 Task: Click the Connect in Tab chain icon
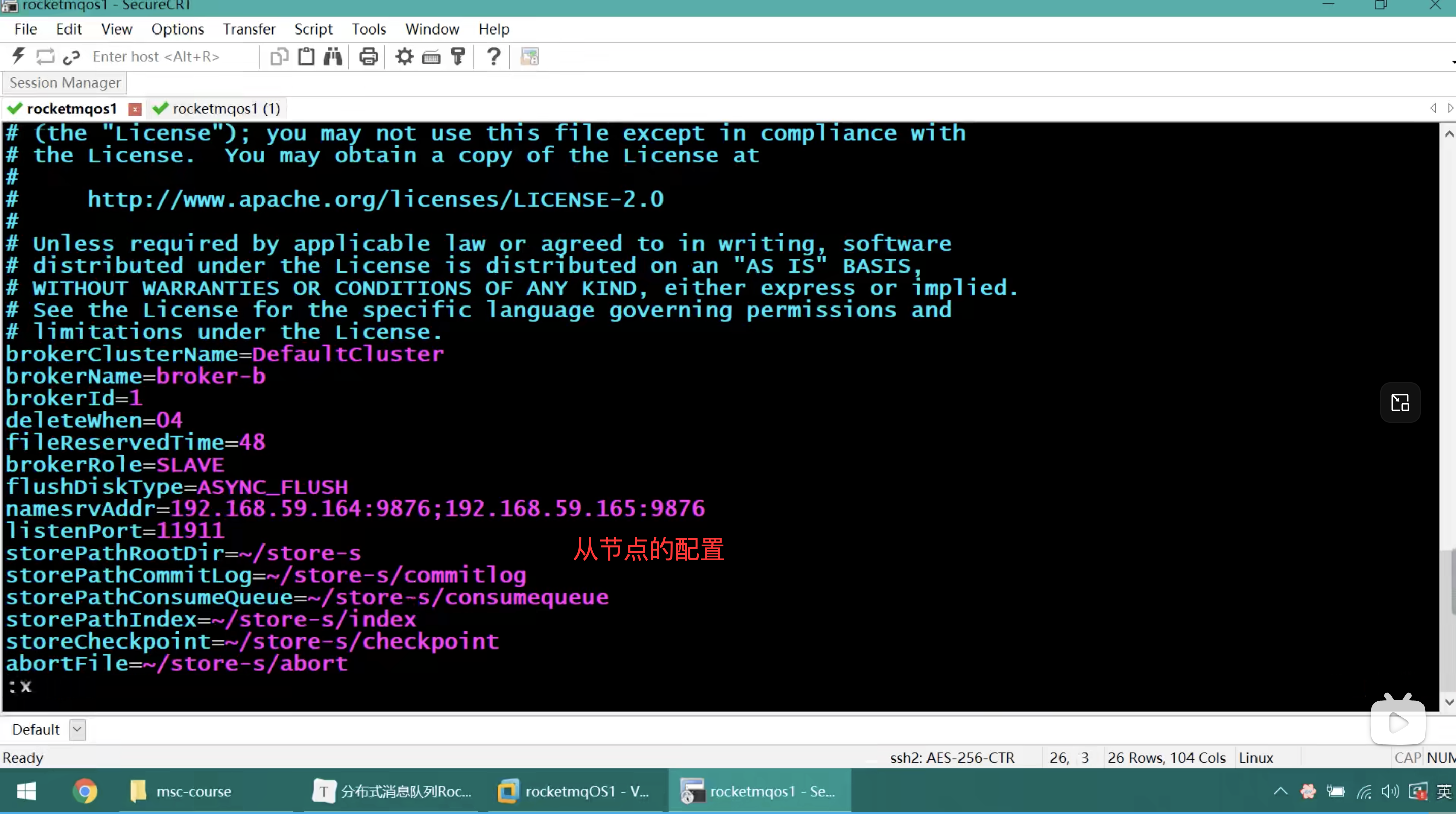[72, 57]
